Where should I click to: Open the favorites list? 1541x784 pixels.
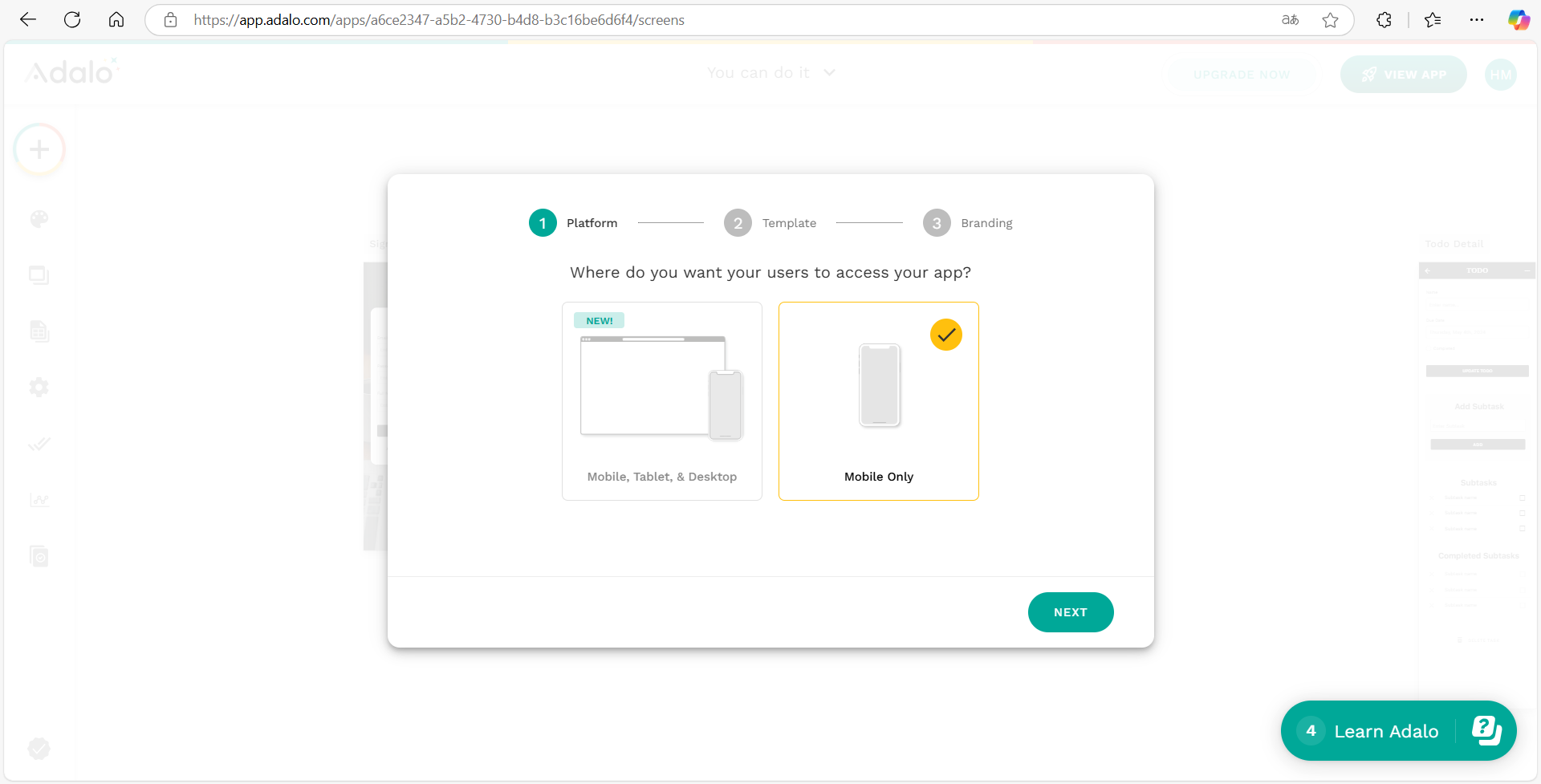pyautogui.click(x=1433, y=20)
